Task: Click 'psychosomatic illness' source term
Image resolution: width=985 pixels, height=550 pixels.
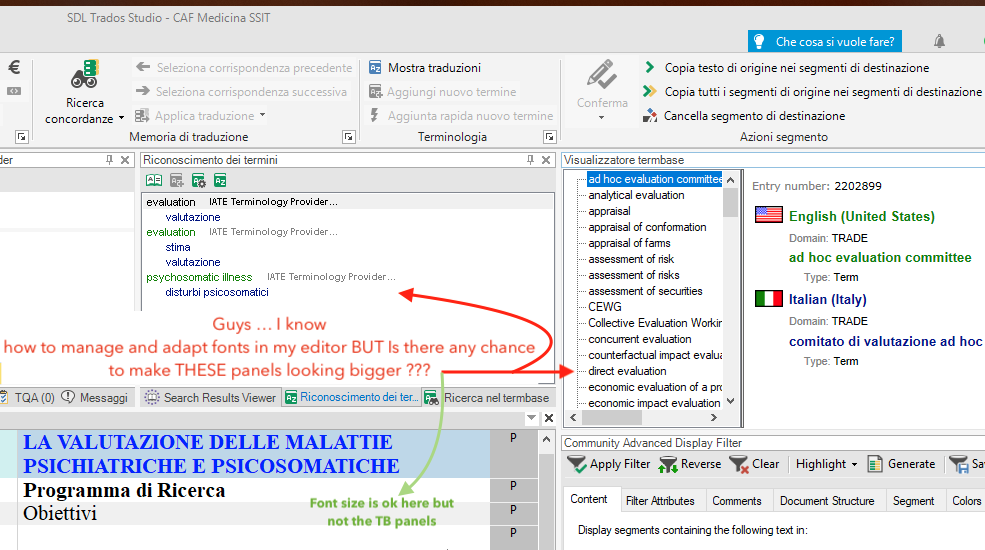Action: pos(199,278)
